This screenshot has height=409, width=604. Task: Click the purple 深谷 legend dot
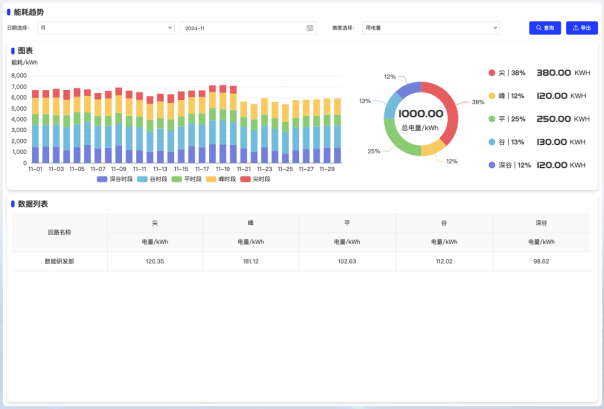(x=492, y=164)
